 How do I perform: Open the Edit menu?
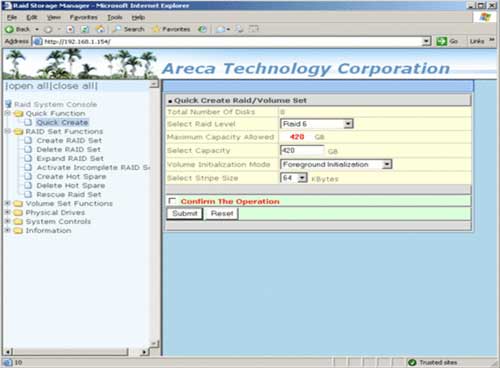31,17
